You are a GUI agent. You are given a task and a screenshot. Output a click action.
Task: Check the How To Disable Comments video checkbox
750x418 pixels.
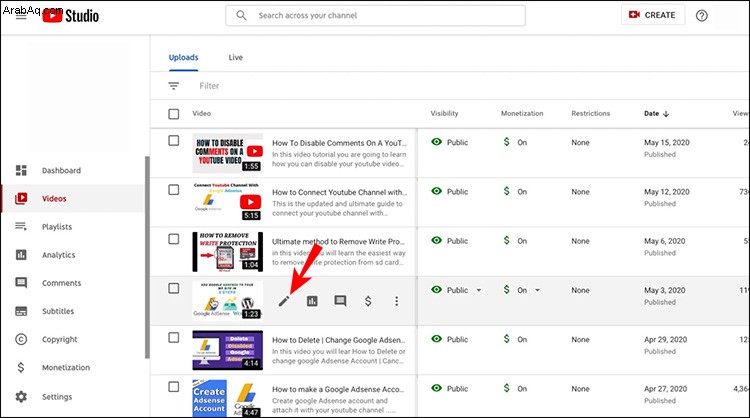[x=174, y=141]
